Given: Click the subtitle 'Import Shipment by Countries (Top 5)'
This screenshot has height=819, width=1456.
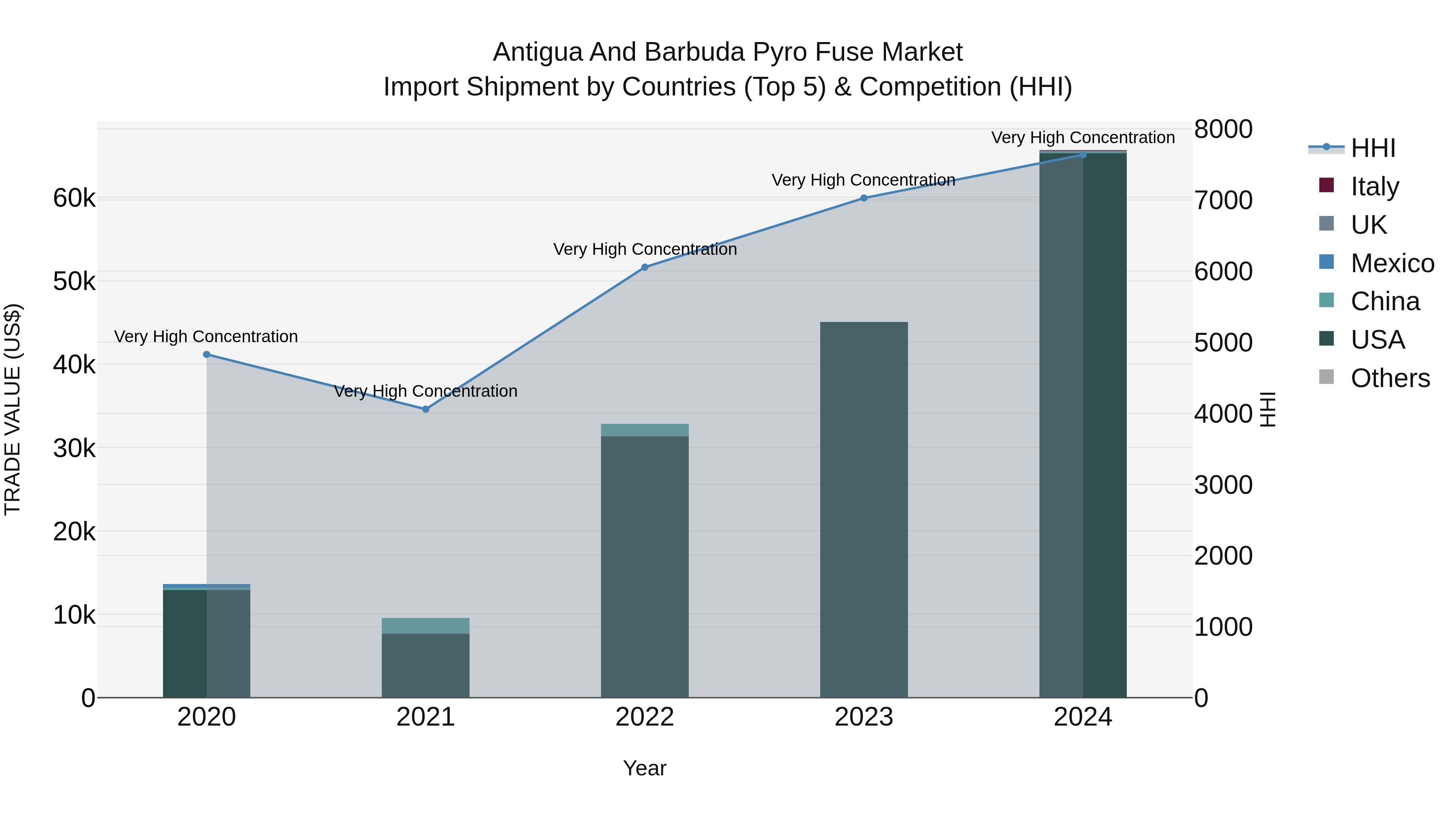Looking at the screenshot, I should point(604,87).
